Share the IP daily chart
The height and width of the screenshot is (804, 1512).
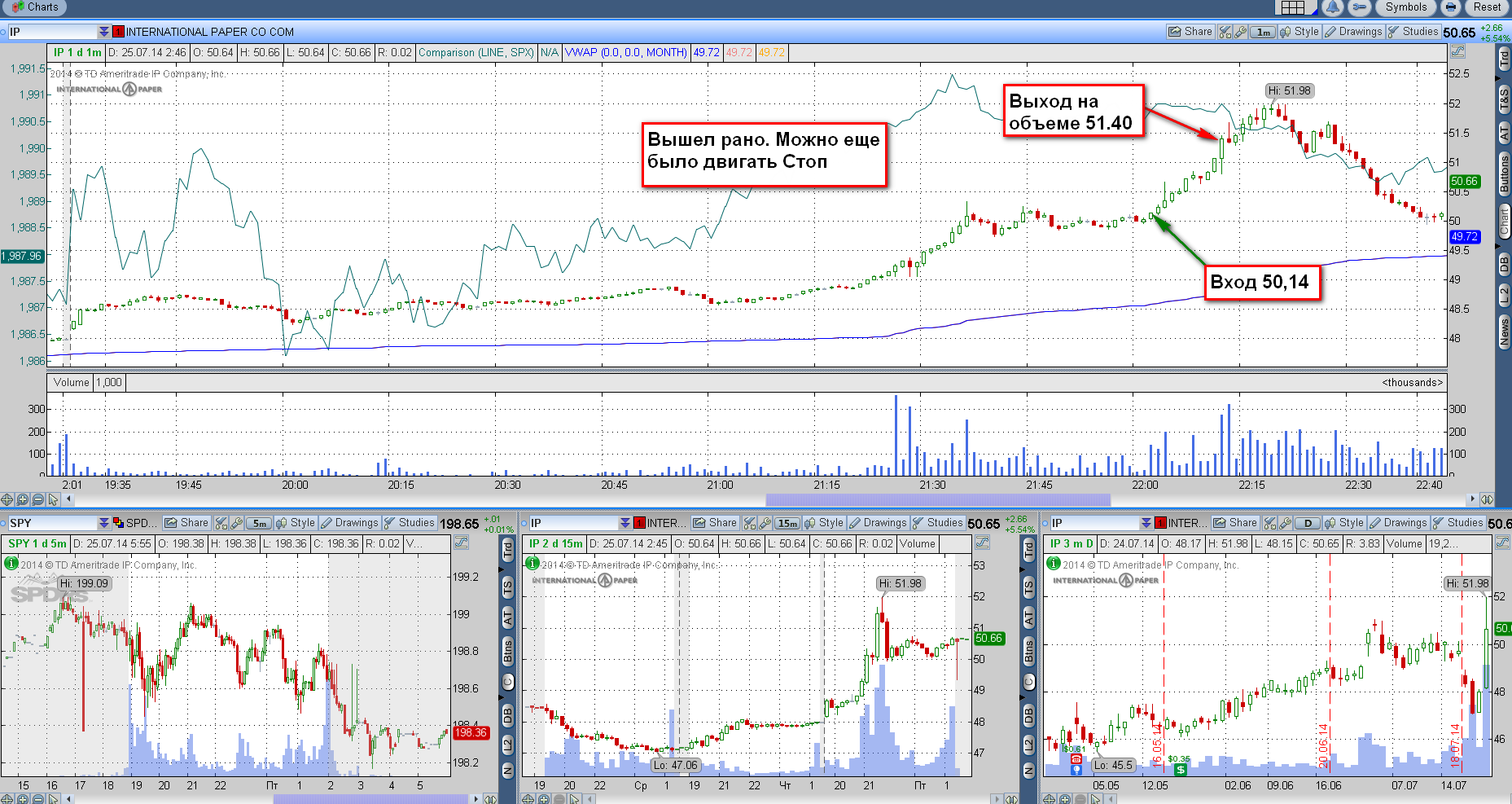pos(1235,523)
